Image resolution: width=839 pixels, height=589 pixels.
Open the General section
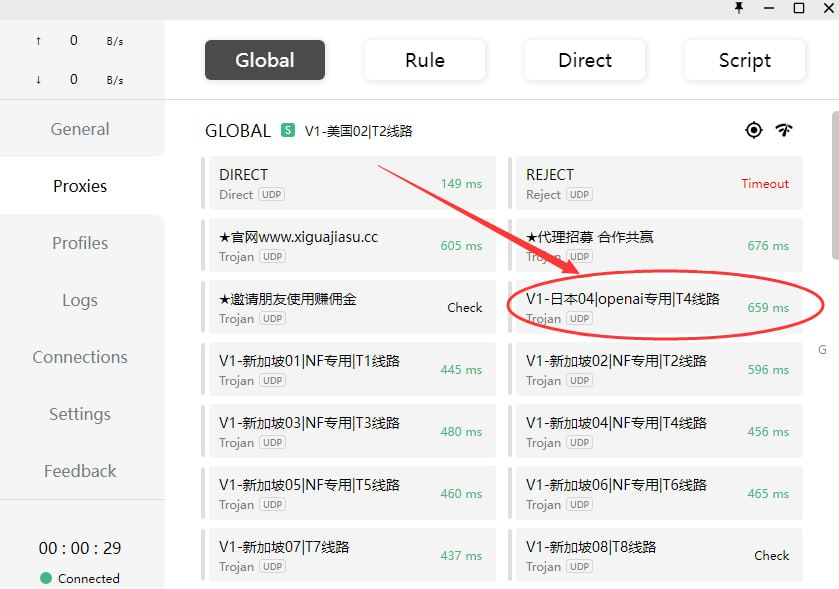(x=80, y=129)
